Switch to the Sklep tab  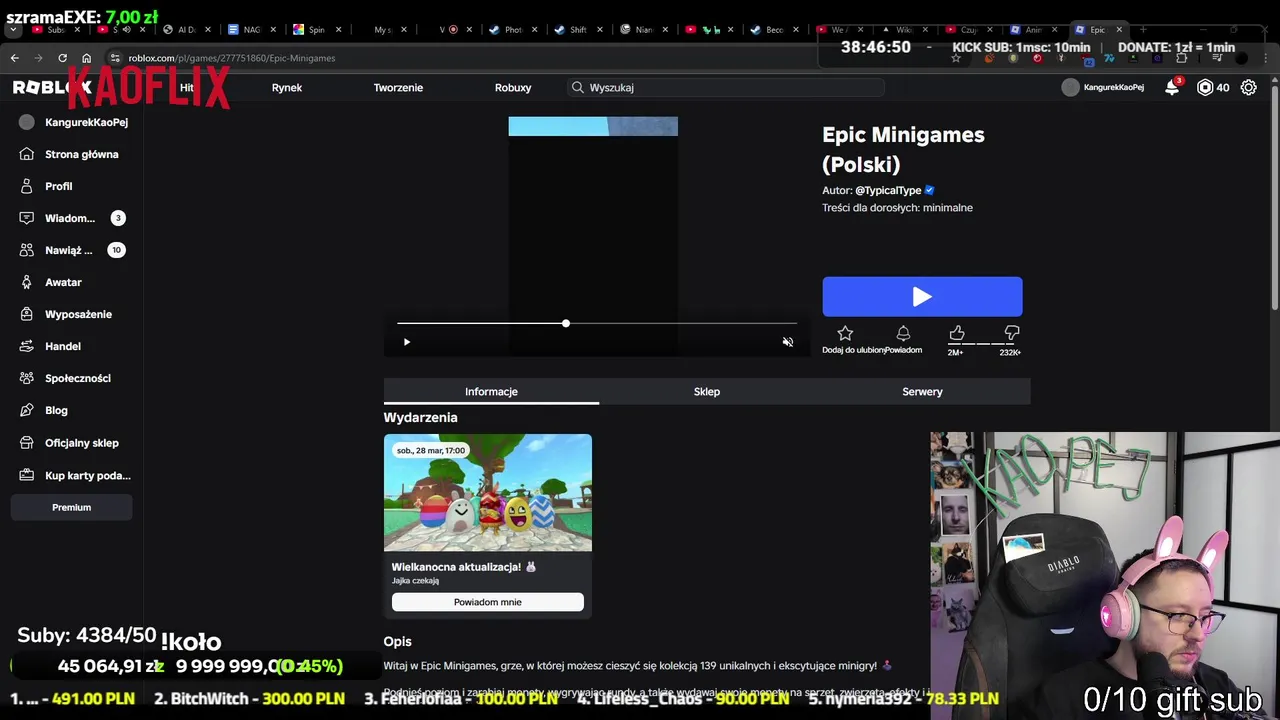707,391
